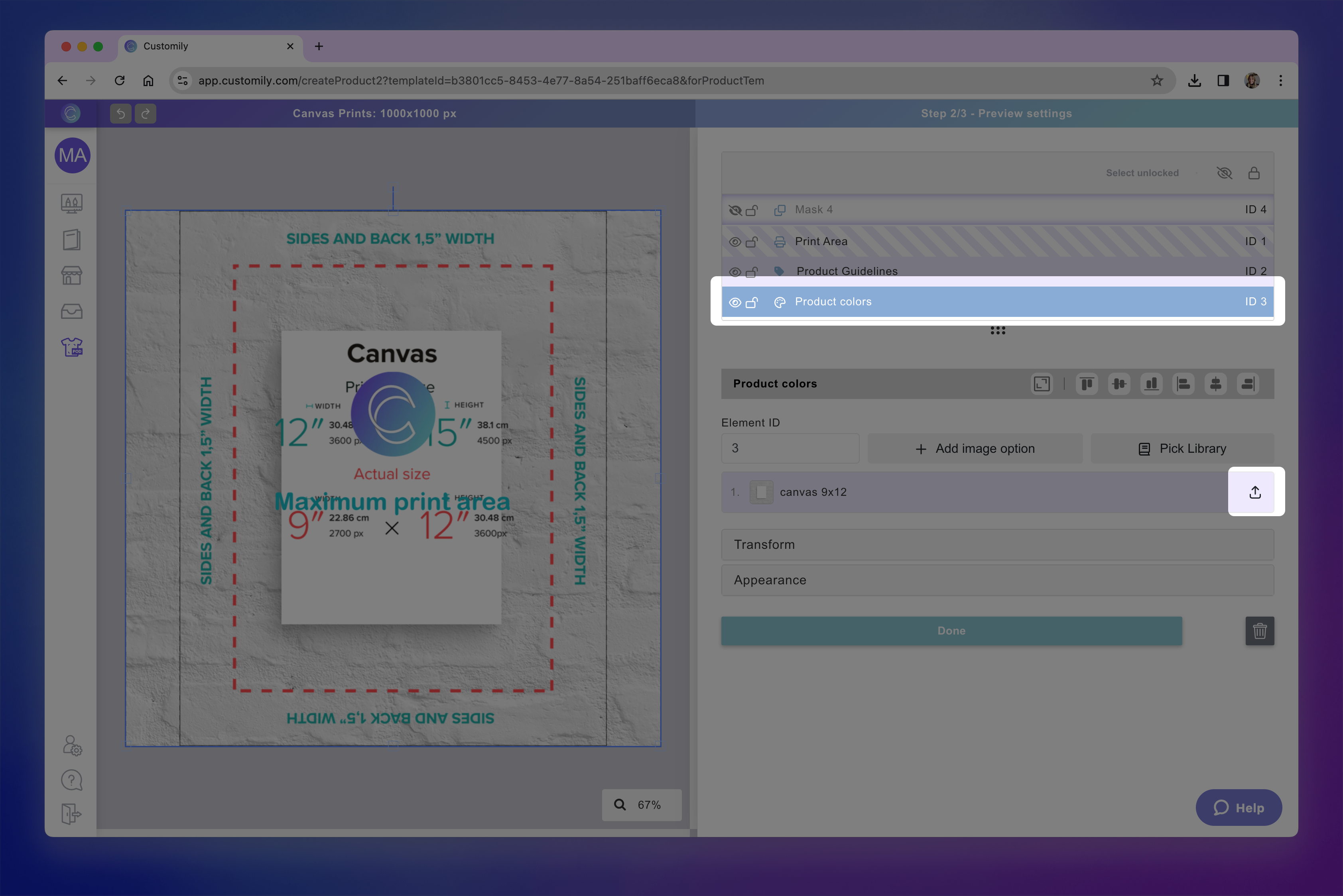Screen dimensions: 1343x896
Task: Click the trash delete icon
Action: pos(1260,631)
